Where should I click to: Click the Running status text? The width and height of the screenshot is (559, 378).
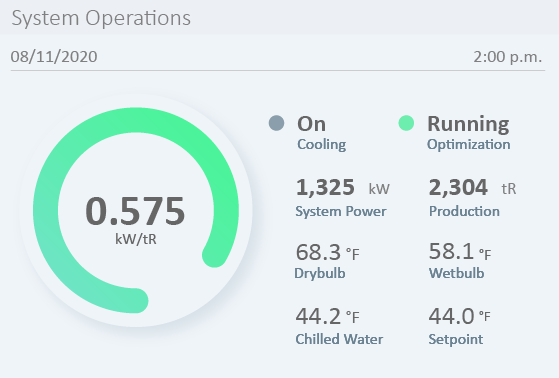[468, 124]
